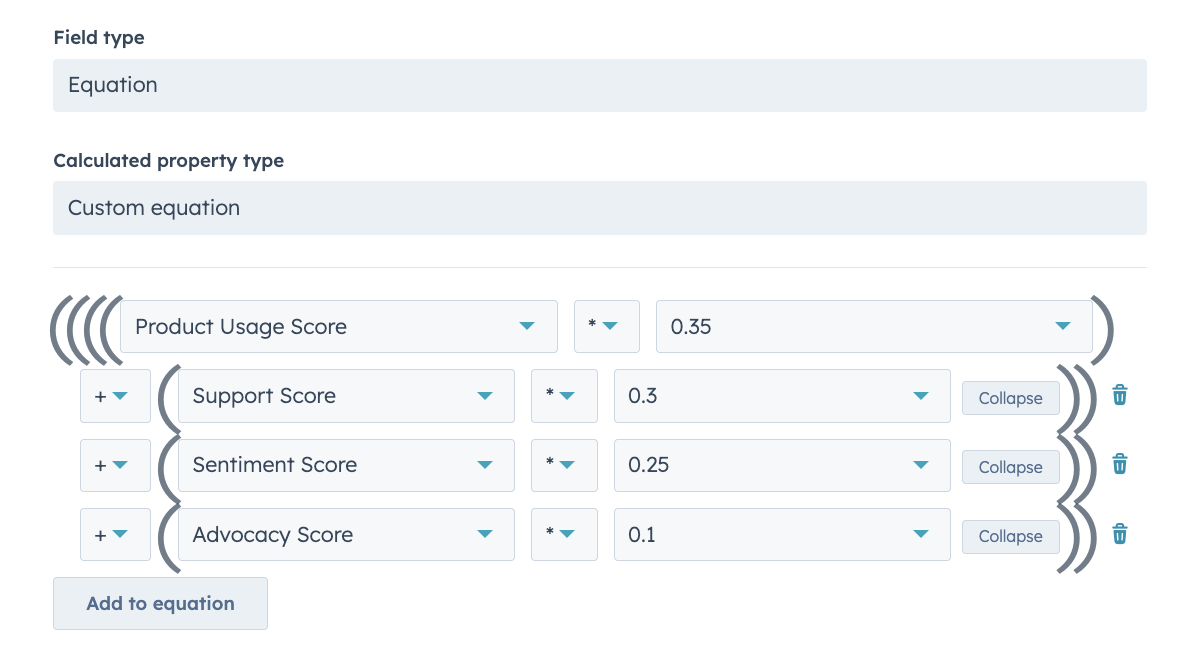Click the Custom equation property type field

(599, 207)
